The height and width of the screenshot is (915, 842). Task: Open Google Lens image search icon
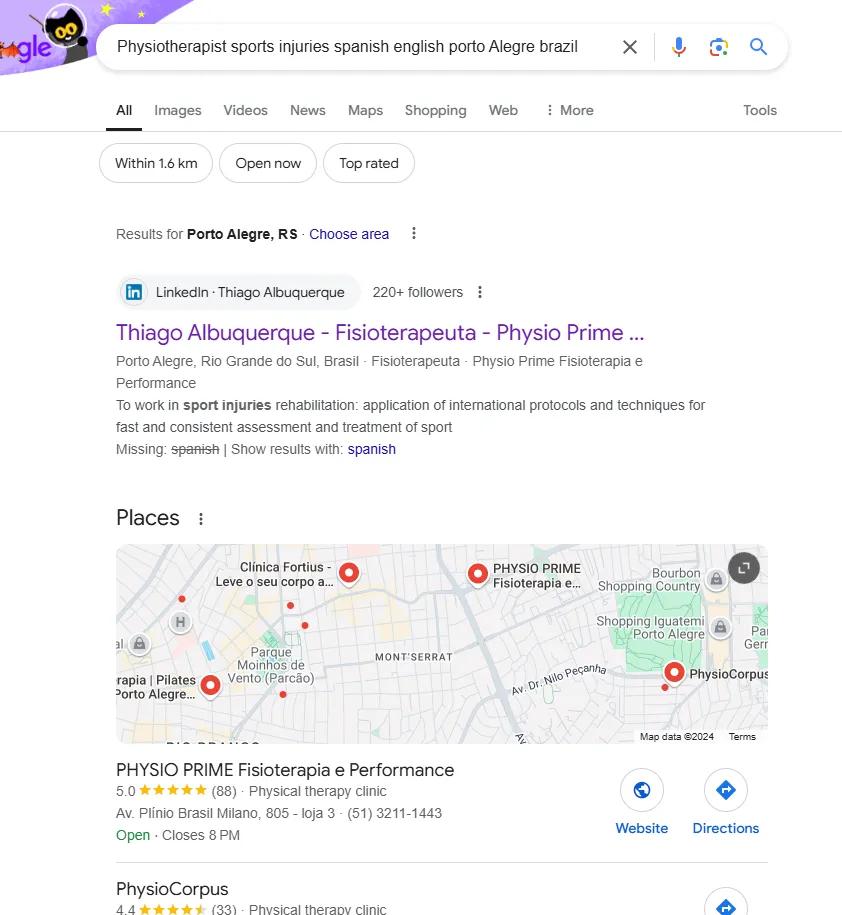click(x=718, y=47)
